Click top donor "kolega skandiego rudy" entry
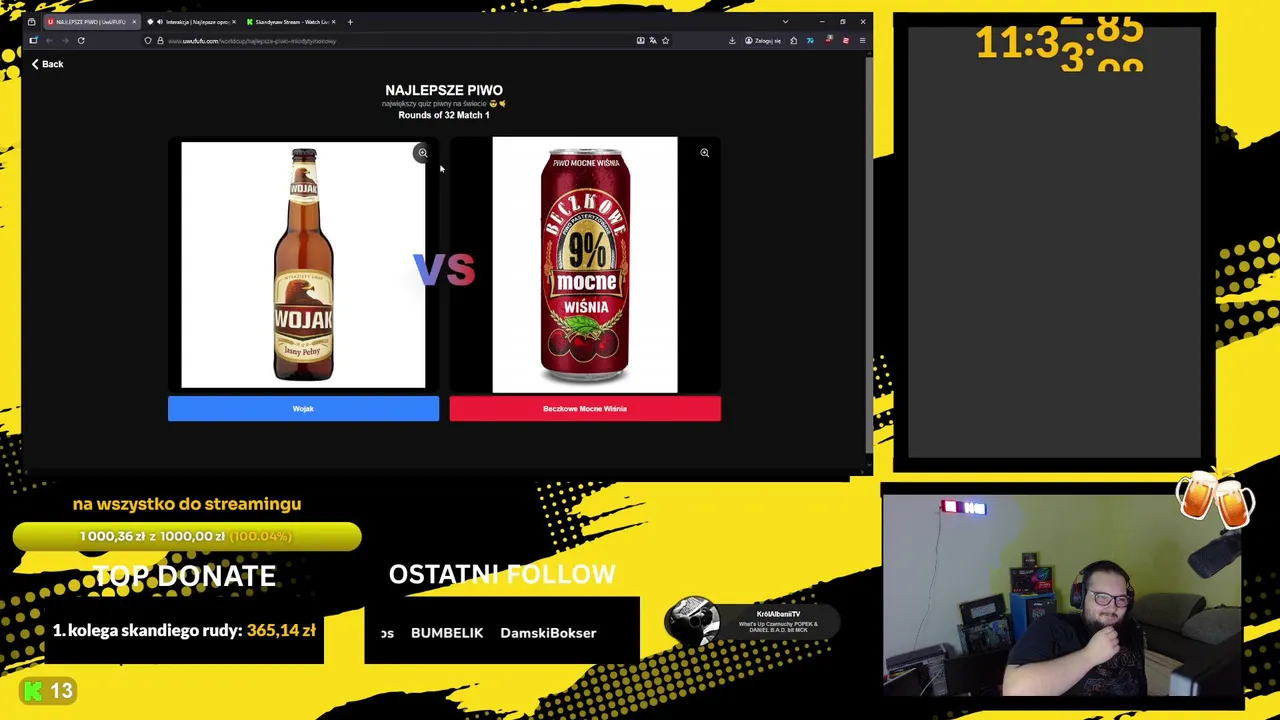1280x720 pixels. (x=184, y=630)
